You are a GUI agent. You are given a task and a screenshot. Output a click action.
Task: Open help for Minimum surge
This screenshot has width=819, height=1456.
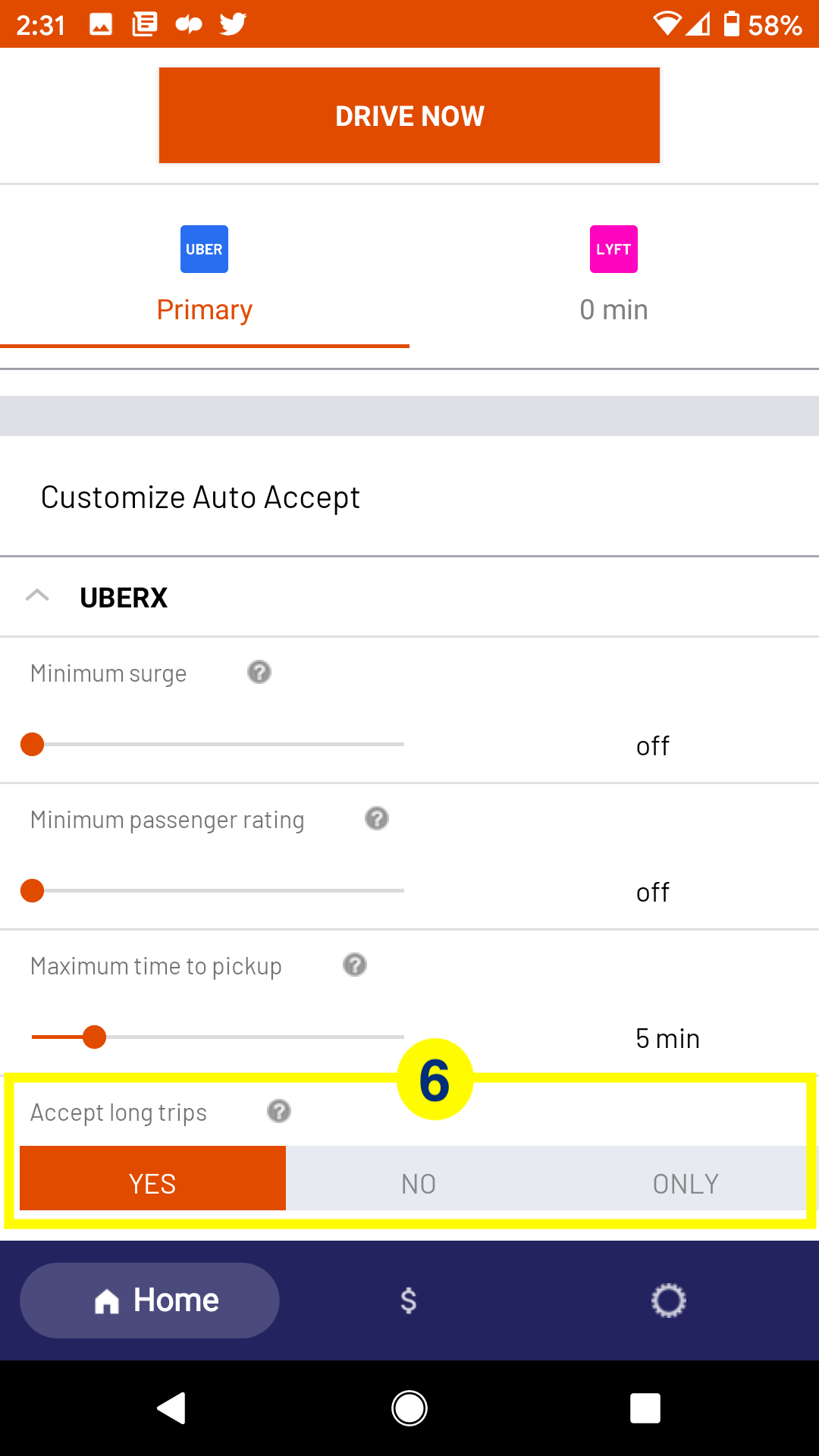(x=259, y=672)
